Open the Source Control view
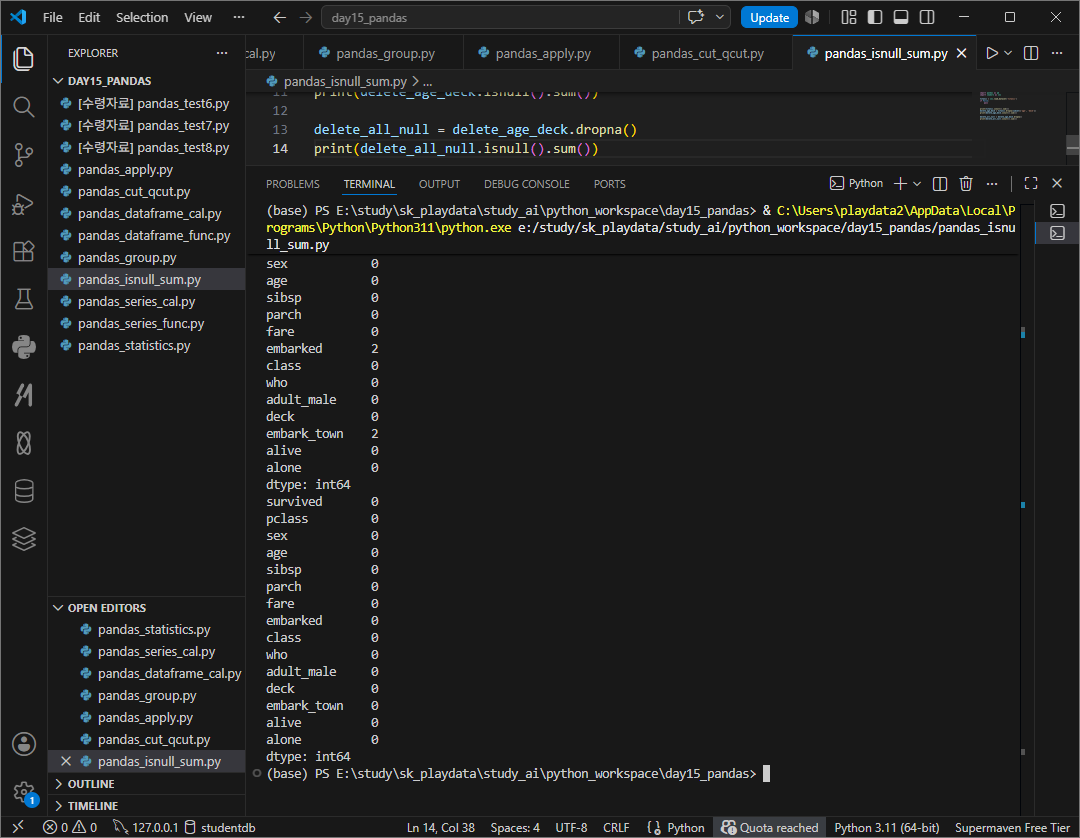1080x838 pixels. (x=23, y=155)
